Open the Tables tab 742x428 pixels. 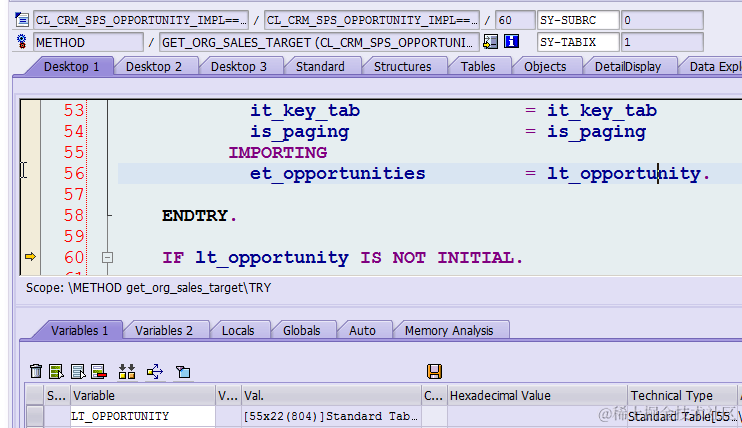478,67
